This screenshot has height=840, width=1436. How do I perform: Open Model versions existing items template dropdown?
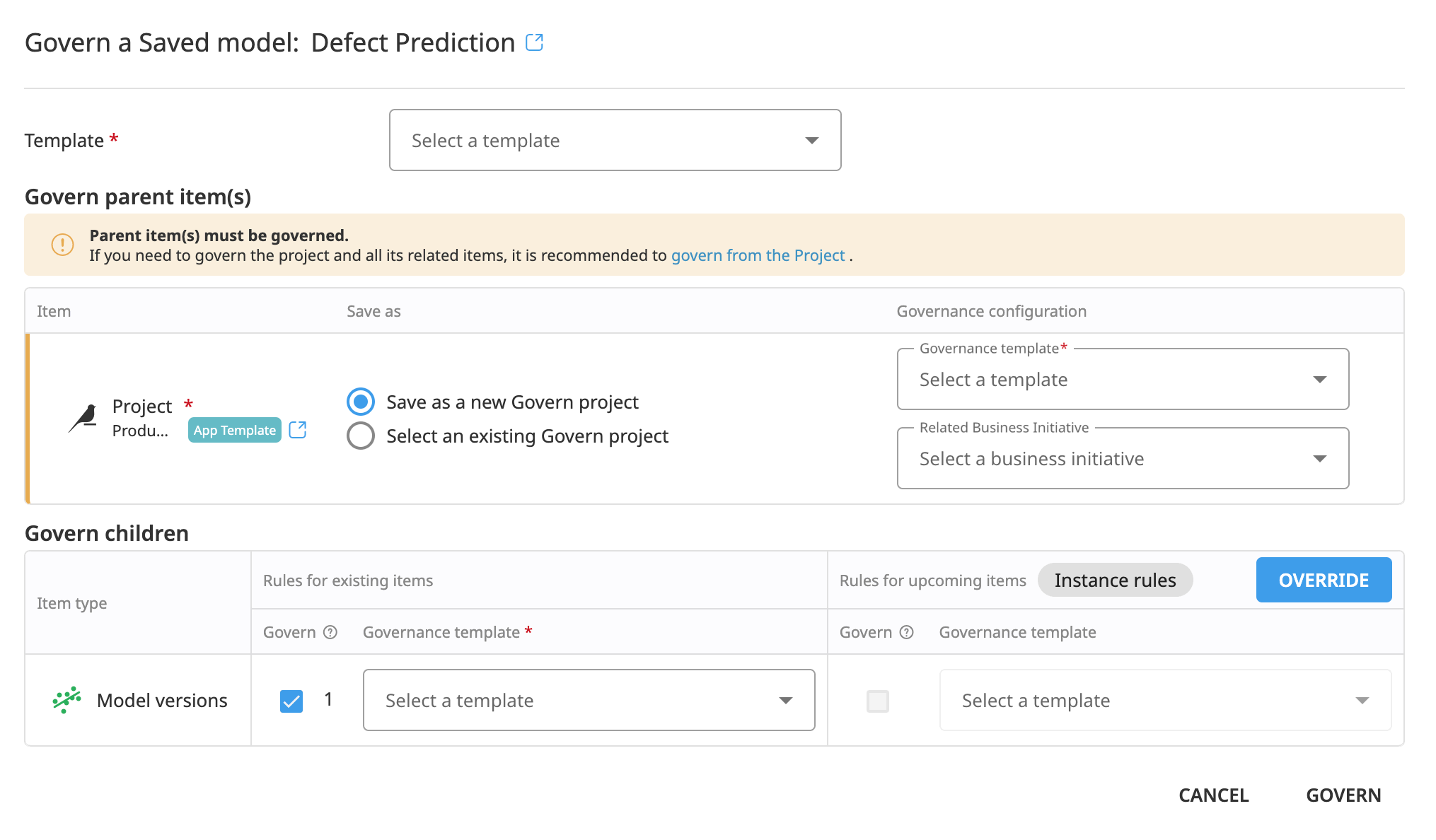[589, 700]
